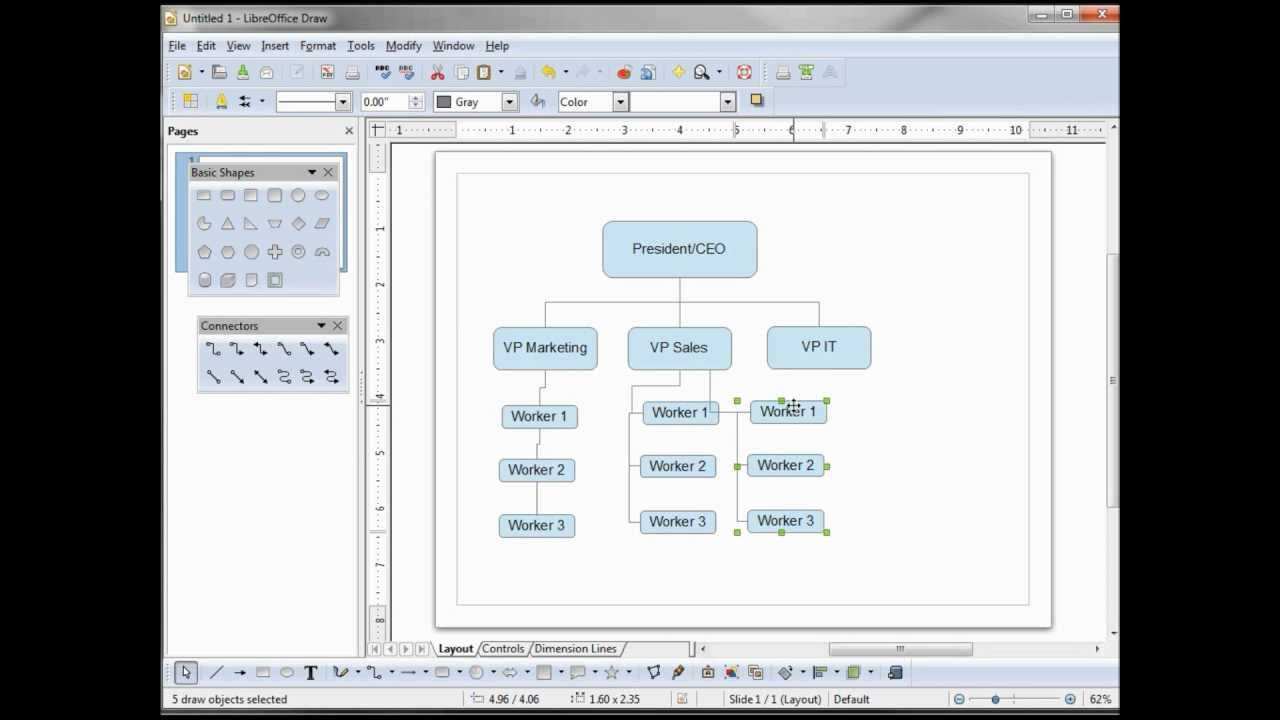Click the VP IT box in chart
Viewport: 1280px width, 720px height.
818,347
